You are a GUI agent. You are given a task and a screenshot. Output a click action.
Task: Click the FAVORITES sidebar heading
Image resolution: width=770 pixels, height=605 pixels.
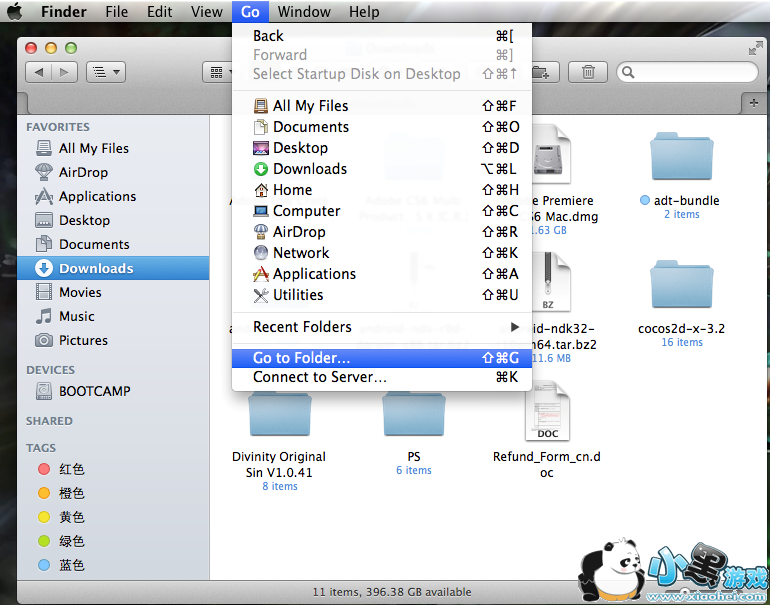click(58, 127)
